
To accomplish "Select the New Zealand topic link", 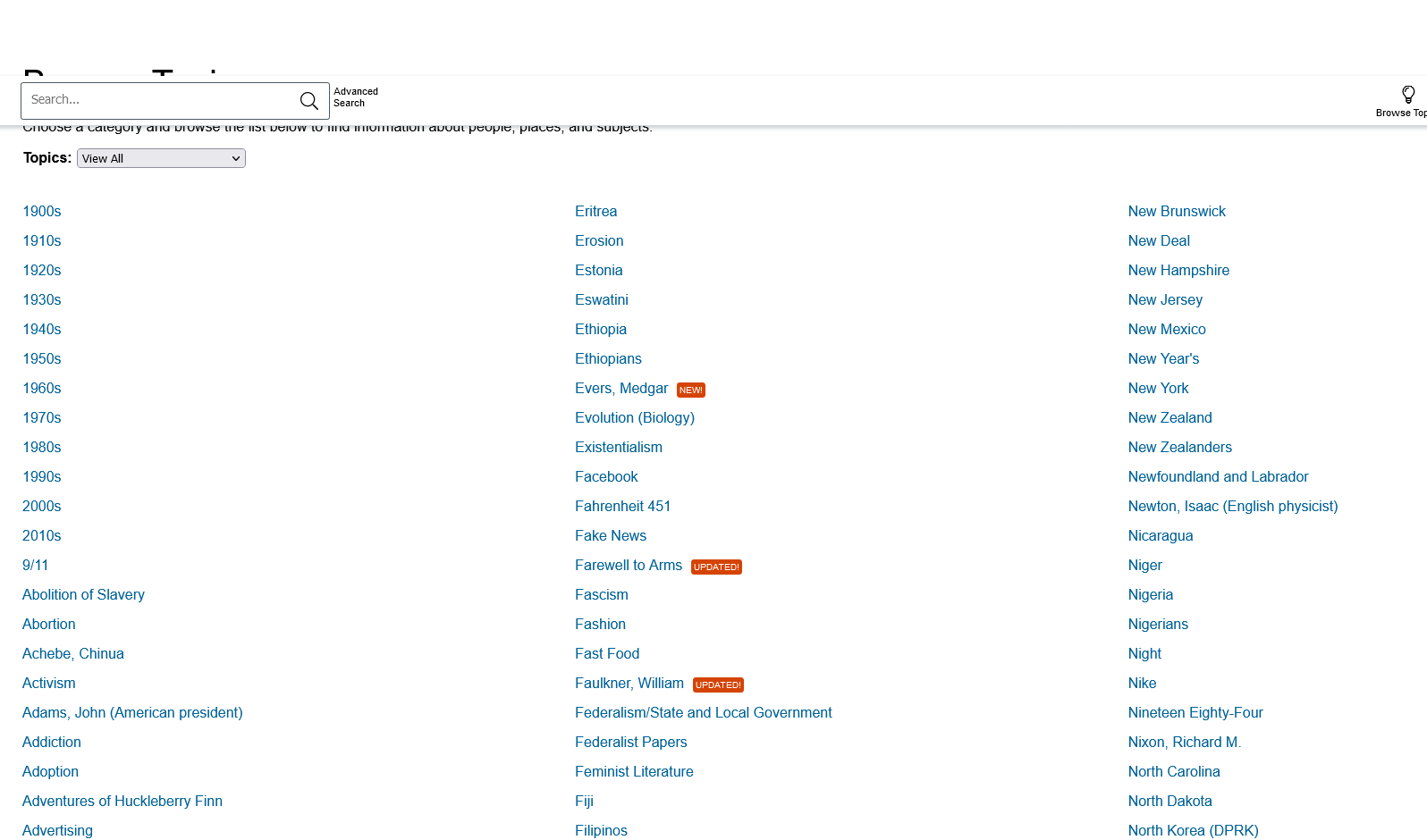I will 1169,418.
